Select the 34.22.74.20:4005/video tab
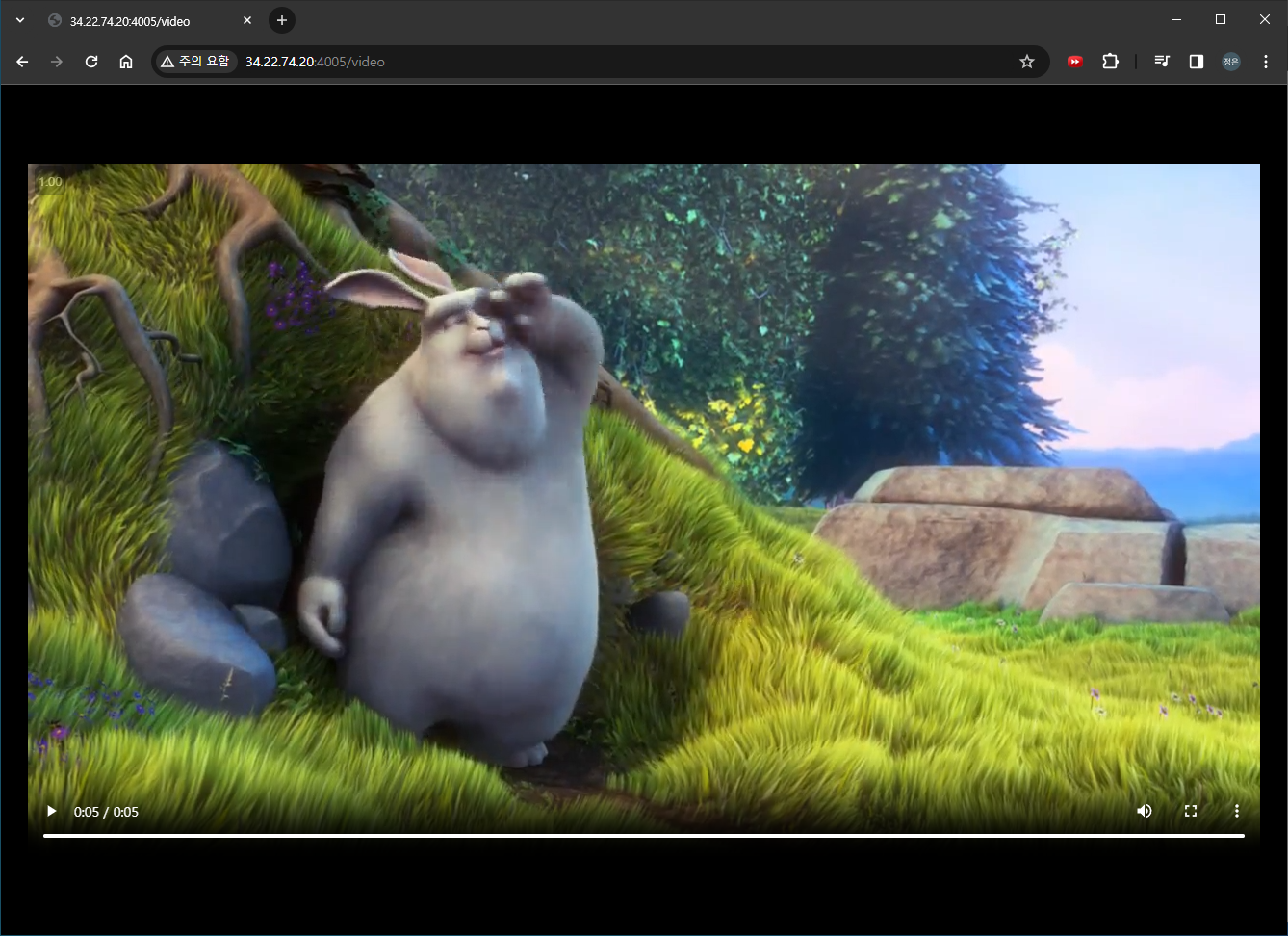 click(149, 20)
